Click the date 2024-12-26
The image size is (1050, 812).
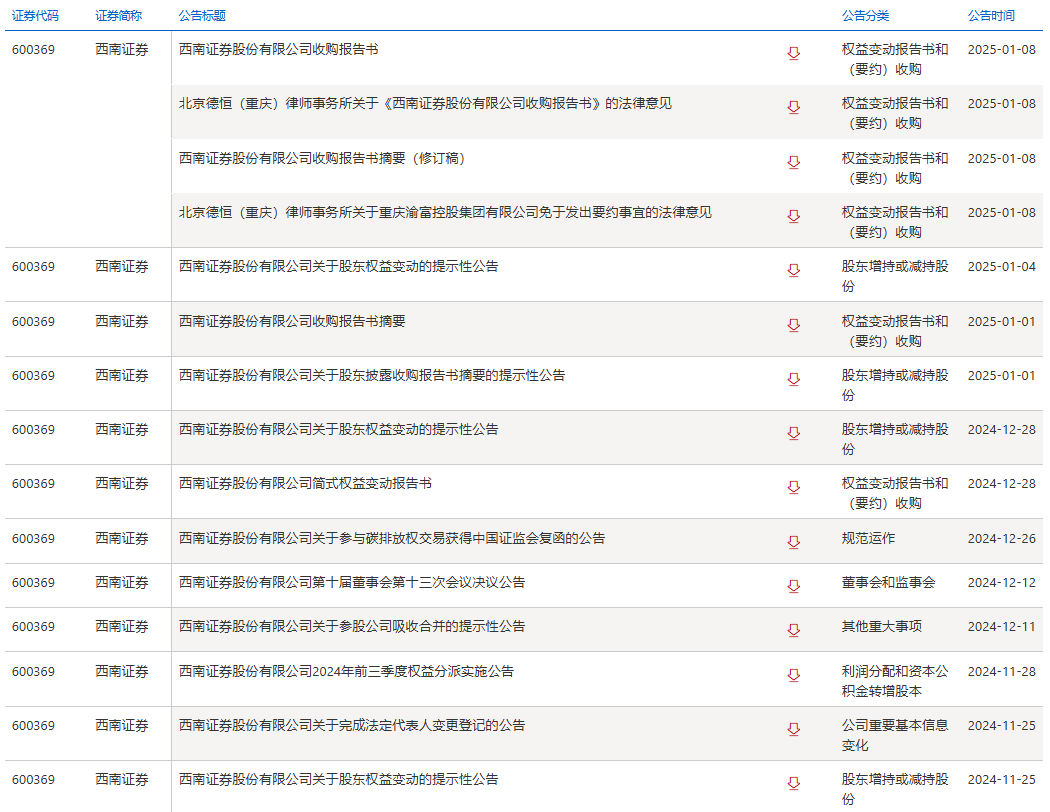point(1002,538)
